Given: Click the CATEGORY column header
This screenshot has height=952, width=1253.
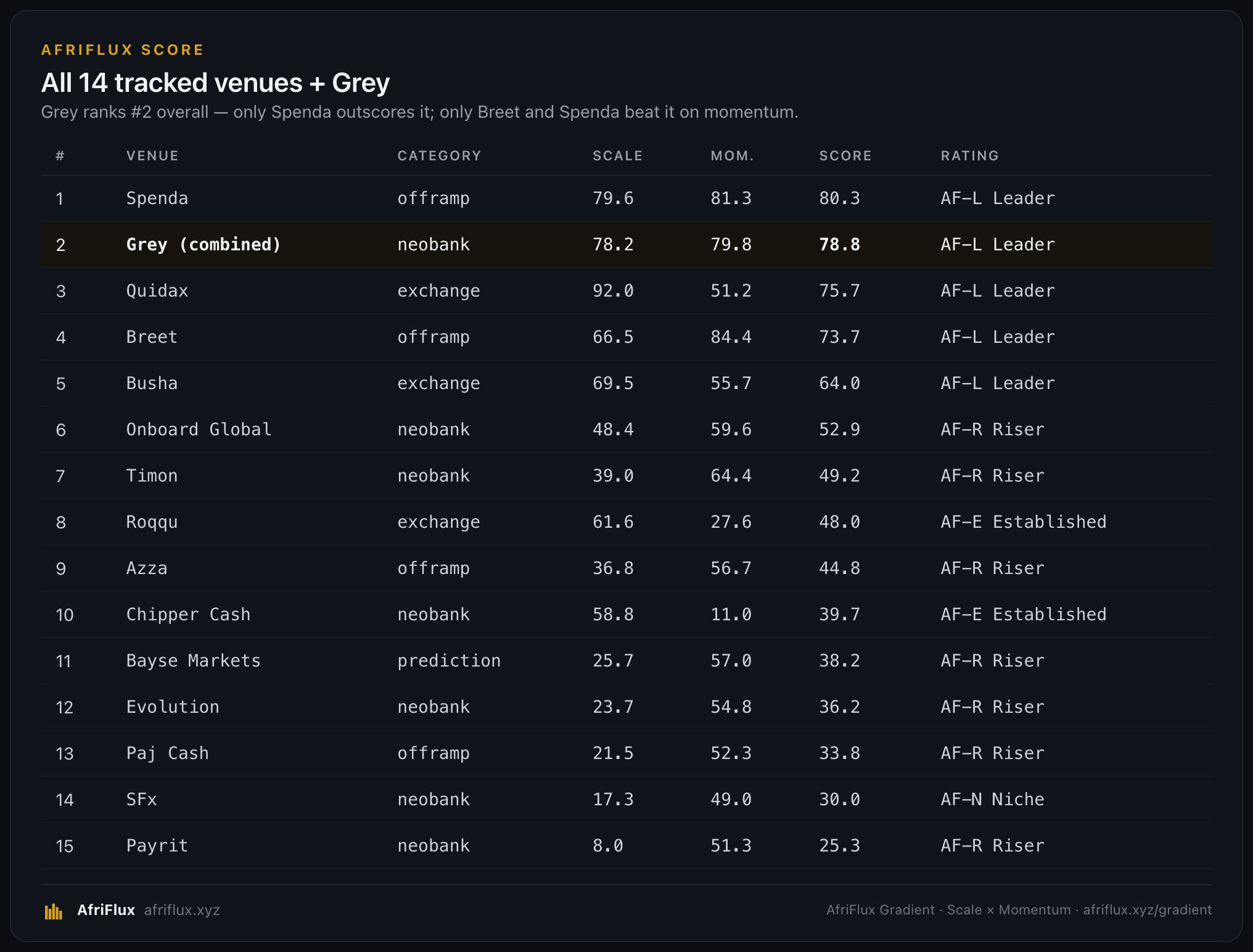Looking at the screenshot, I should click(439, 155).
